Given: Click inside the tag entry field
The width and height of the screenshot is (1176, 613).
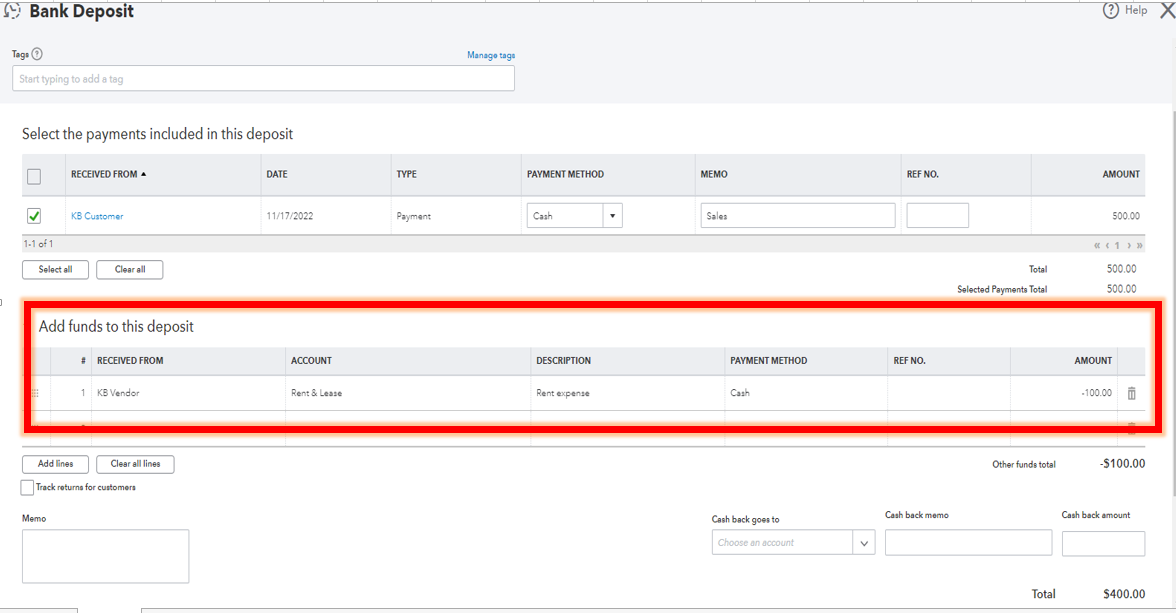Looking at the screenshot, I should tap(263, 78).
